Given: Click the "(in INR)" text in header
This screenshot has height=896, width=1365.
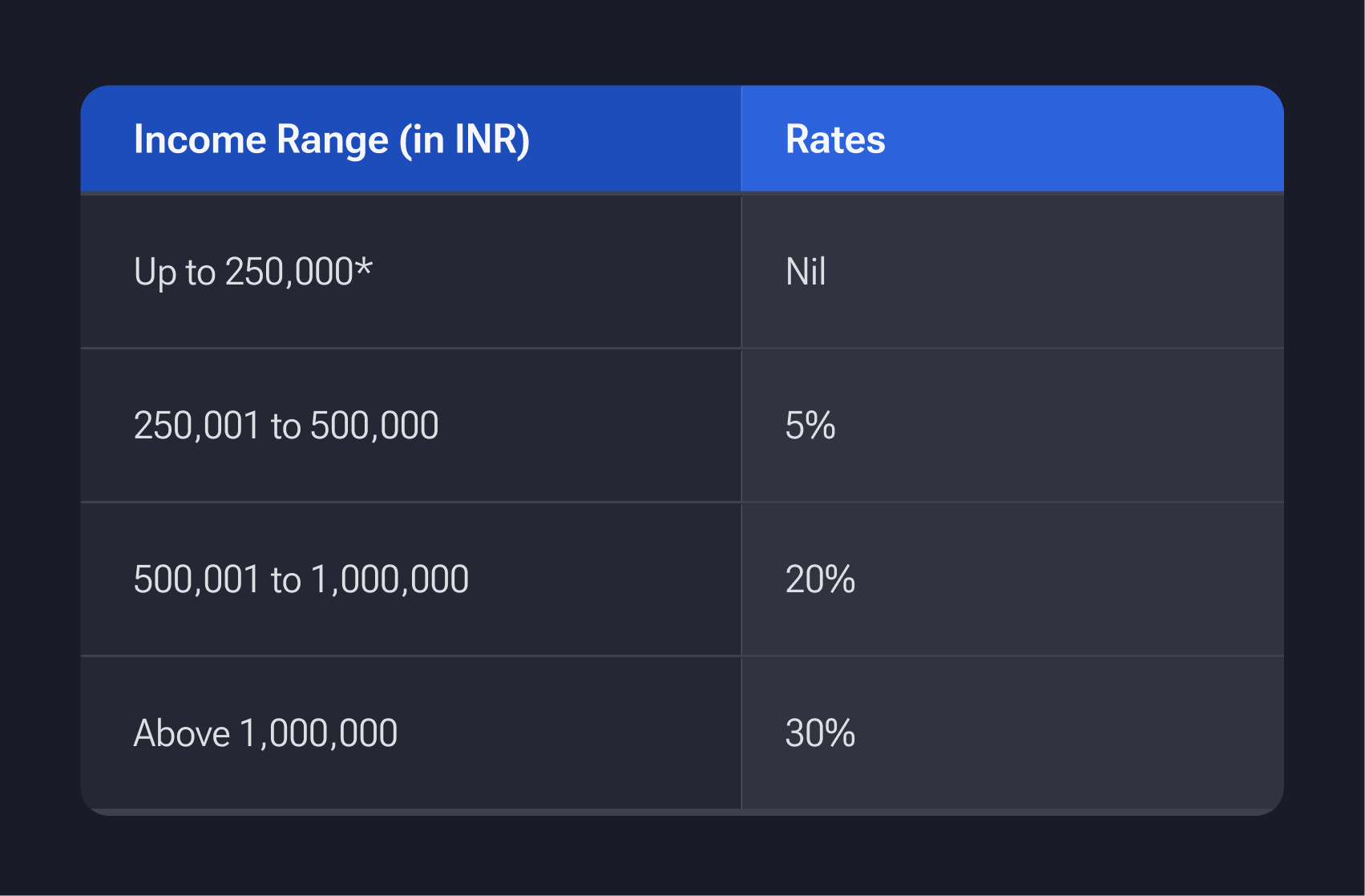Looking at the screenshot, I should pyautogui.click(x=465, y=139).
